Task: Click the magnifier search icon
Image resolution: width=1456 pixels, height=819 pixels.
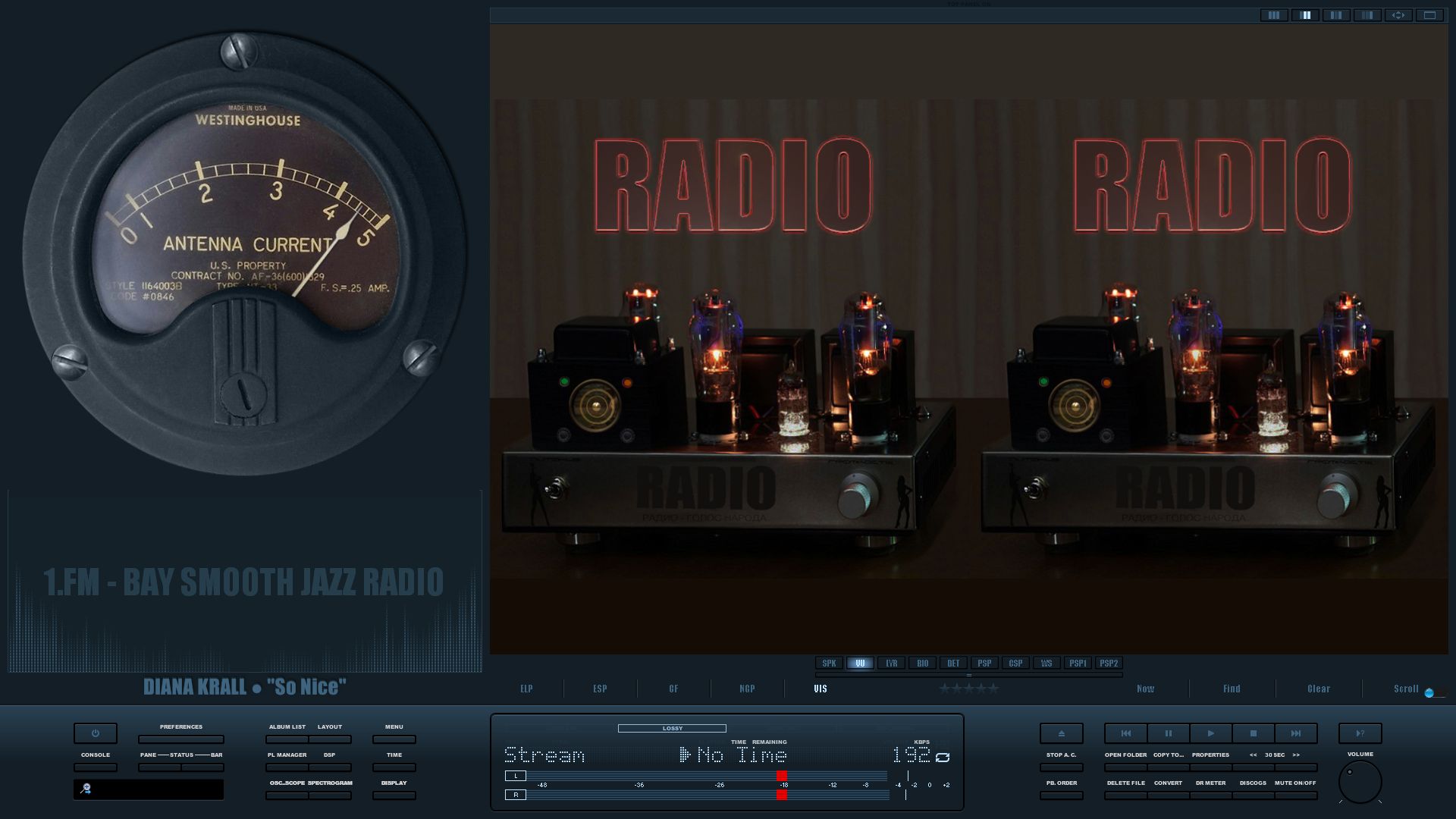Action: pyautogui.click(x=86, y=789)
